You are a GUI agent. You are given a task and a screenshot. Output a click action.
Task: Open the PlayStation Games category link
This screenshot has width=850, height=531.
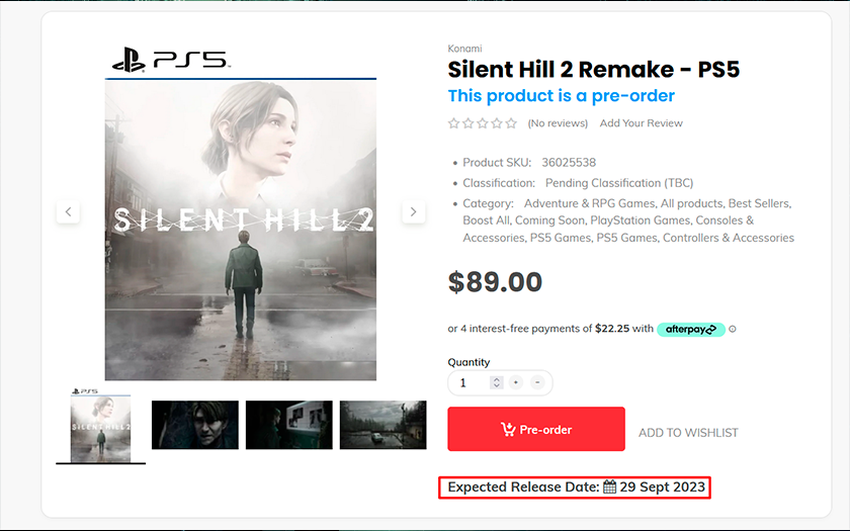click(638, 220)
